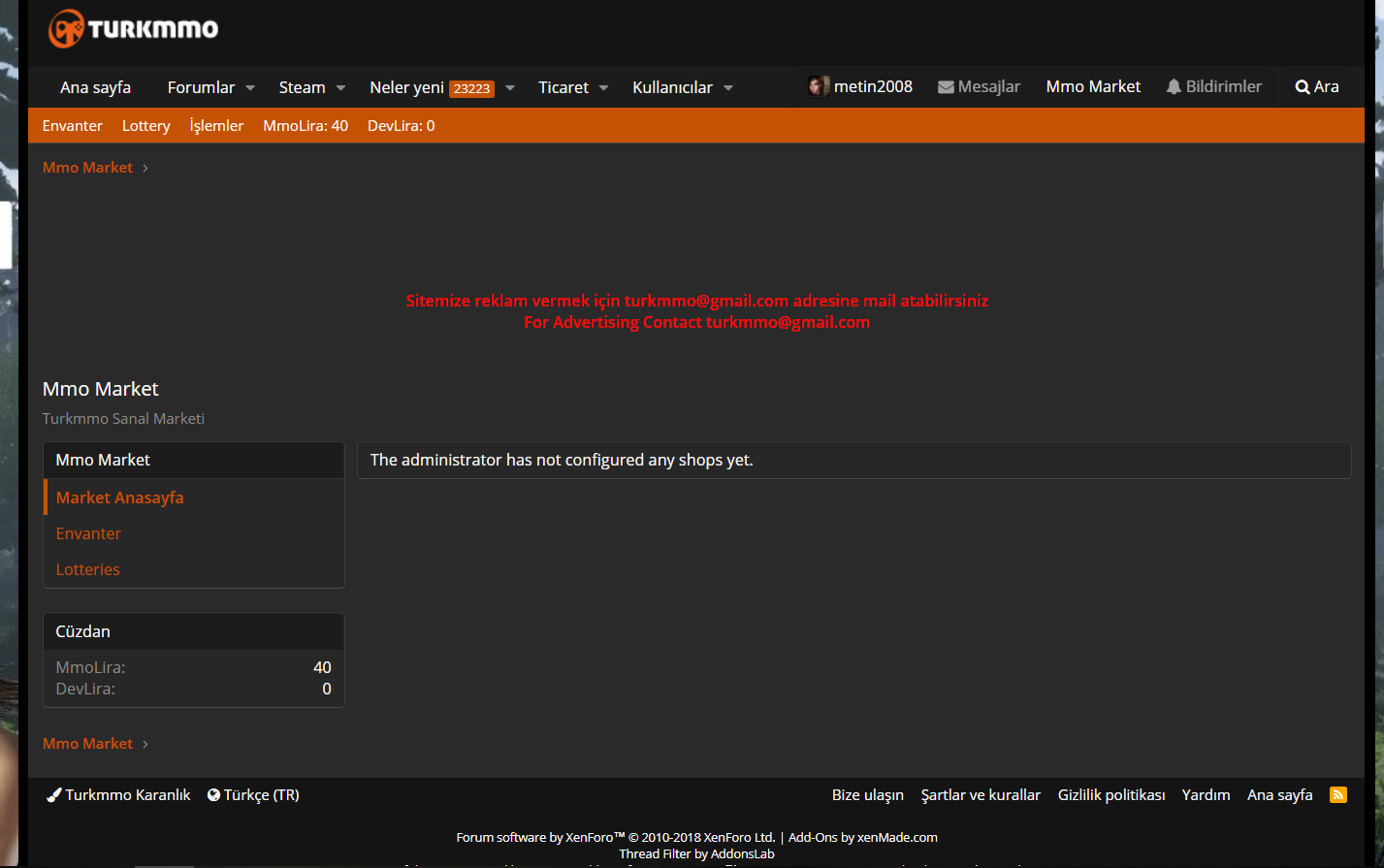This screenshot has height=868, width=1384.
Task: Open Lotteries sidebar link
Action: click(x=87, y=569)
